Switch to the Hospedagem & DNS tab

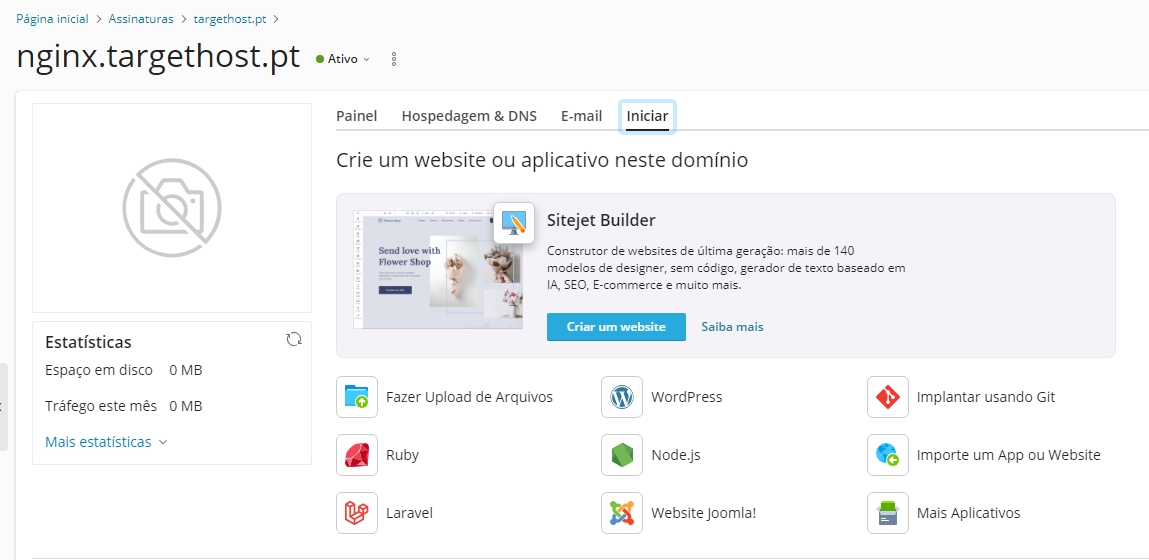pos(469,116)
